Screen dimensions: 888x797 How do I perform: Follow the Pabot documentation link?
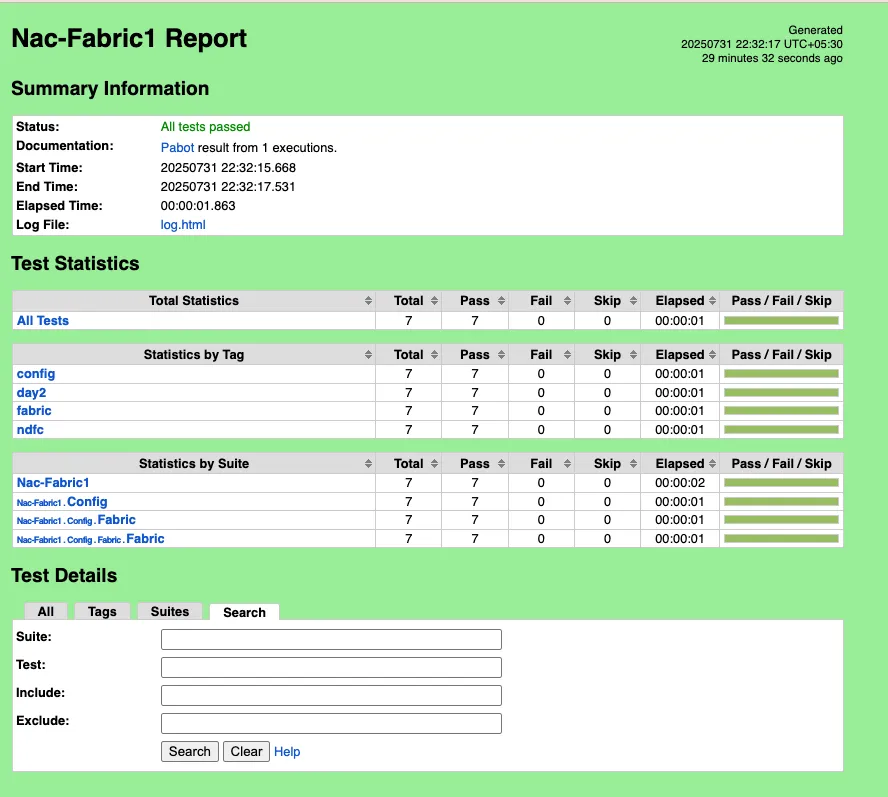[177, 147]
